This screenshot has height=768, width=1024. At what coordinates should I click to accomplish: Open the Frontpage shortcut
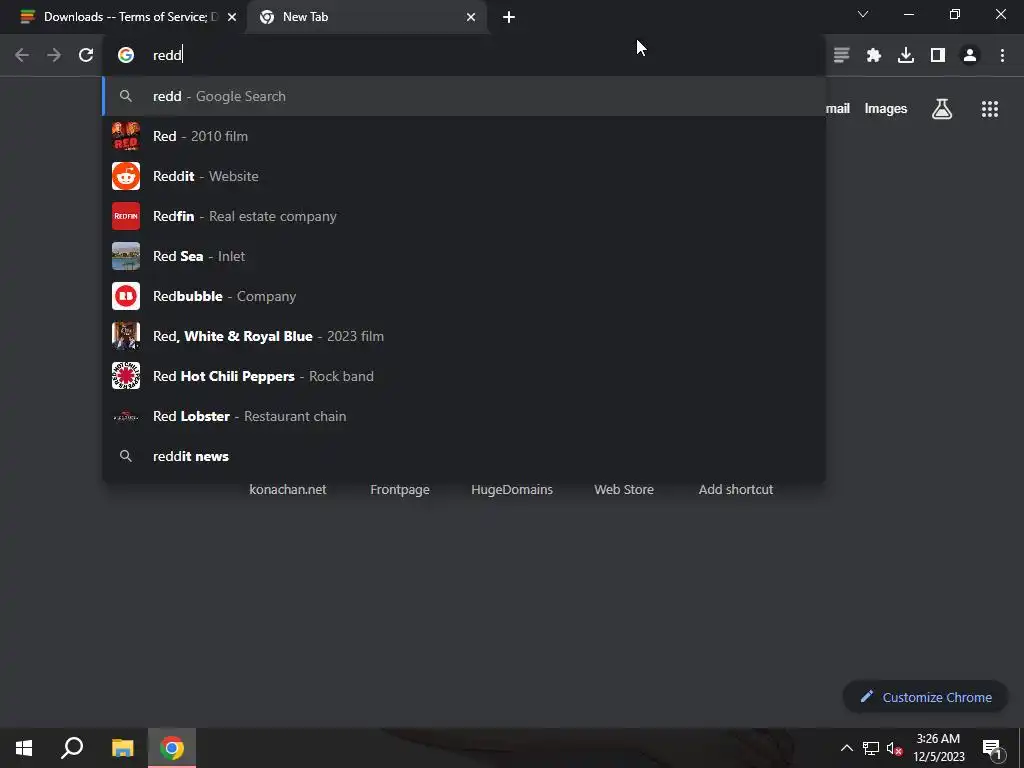(400, 489)
